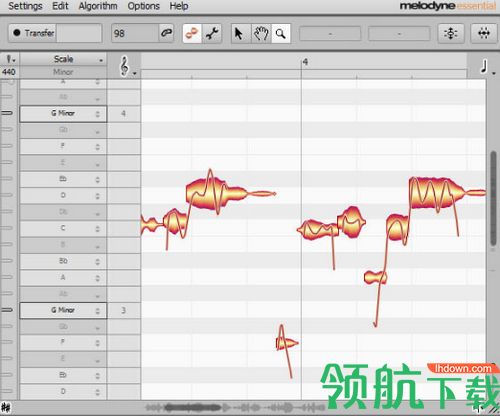
Task: Select the C note row in scale ruler
Action: pyautogui.click(x=63, y=228)
